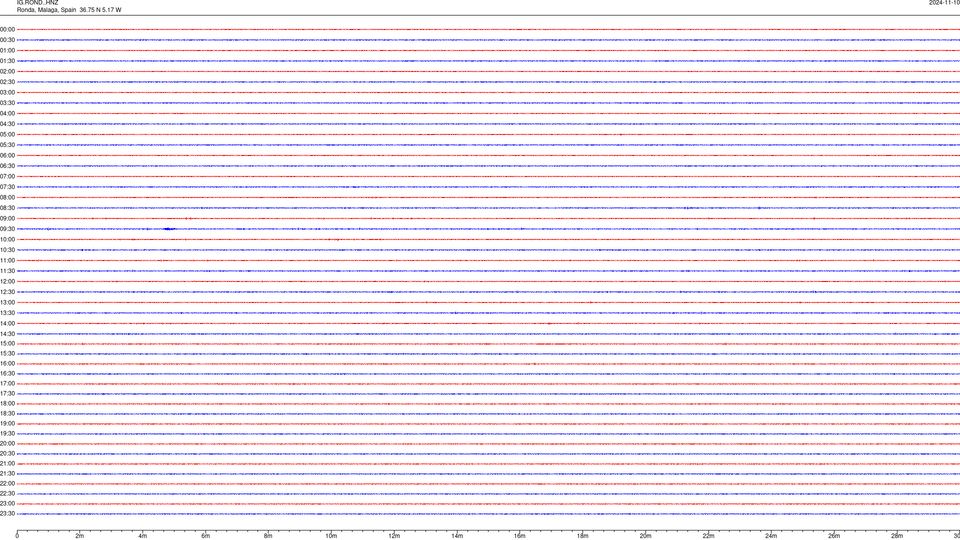Pick the '15:30' row label
Viewport: 960px width, 540px height.
(7, 354)
